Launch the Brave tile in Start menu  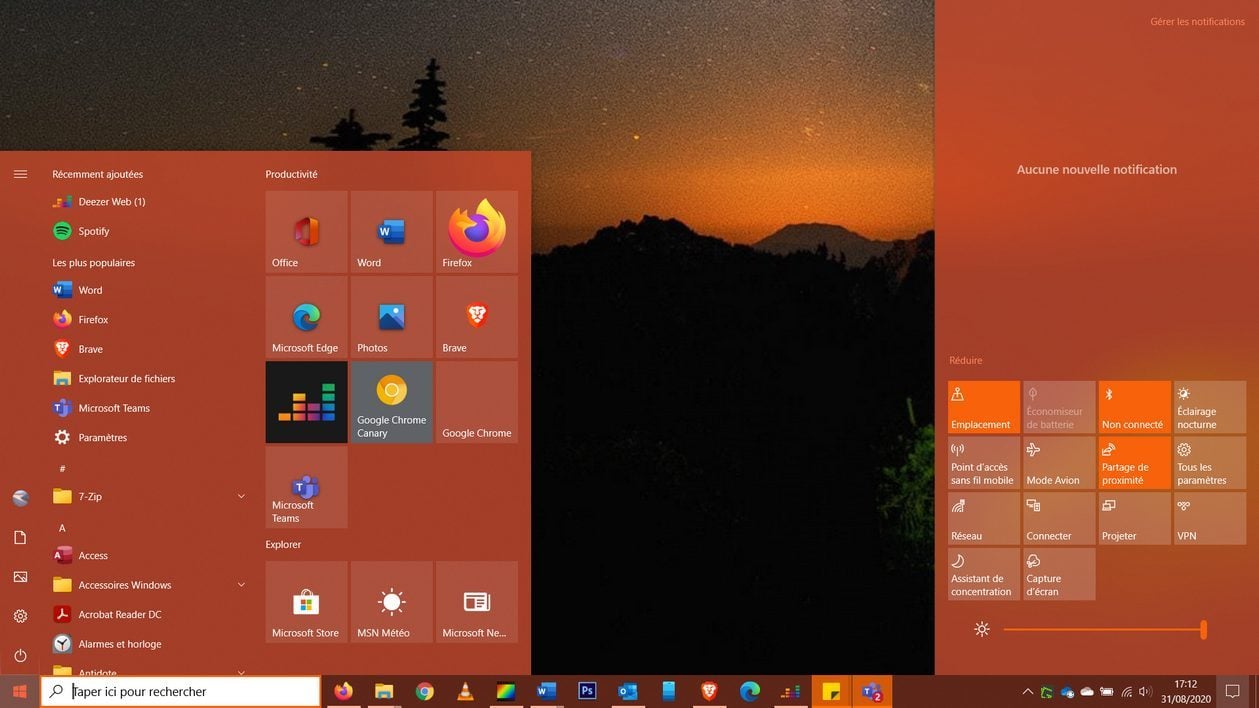(477, 317)
